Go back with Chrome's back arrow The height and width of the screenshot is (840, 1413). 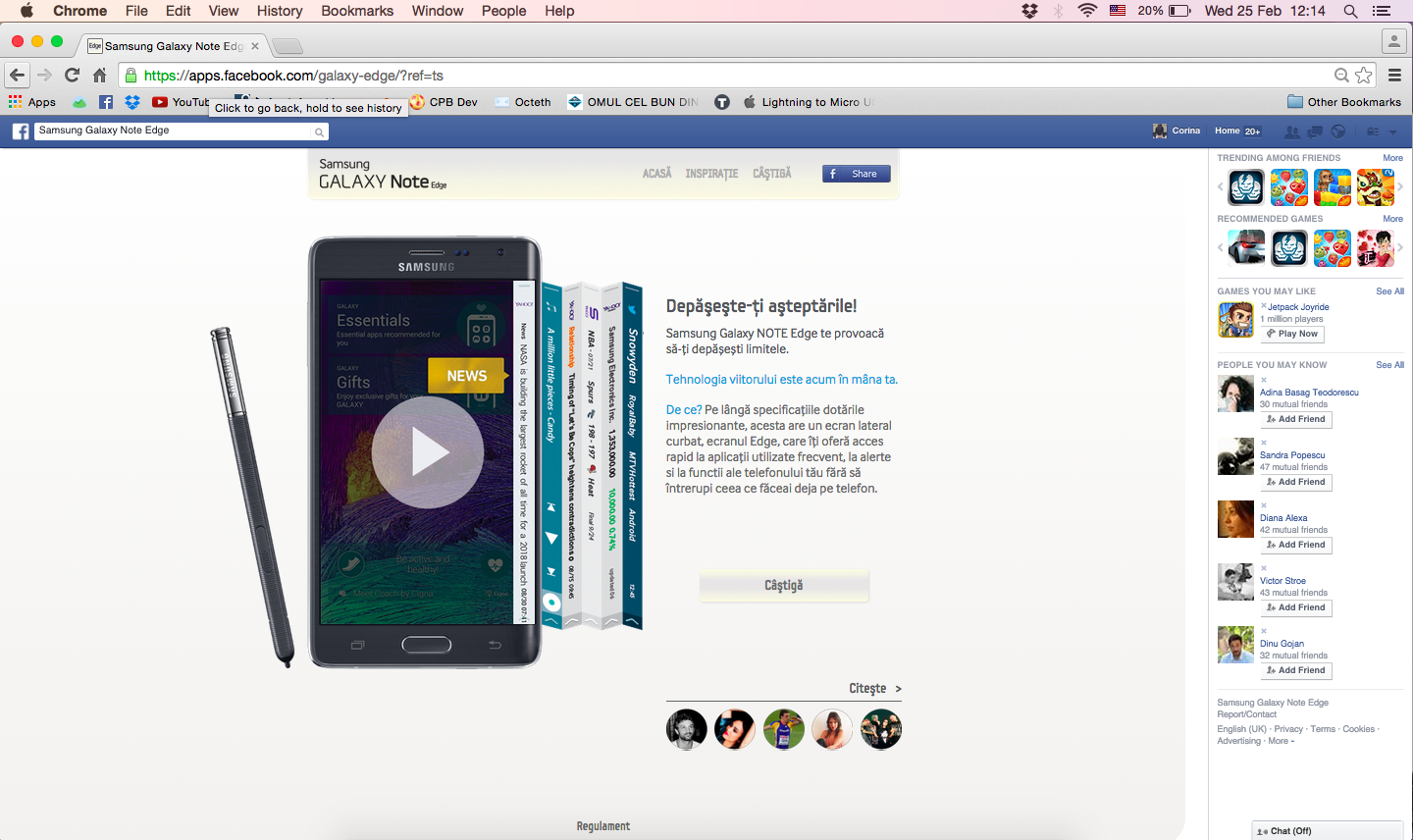17,76
